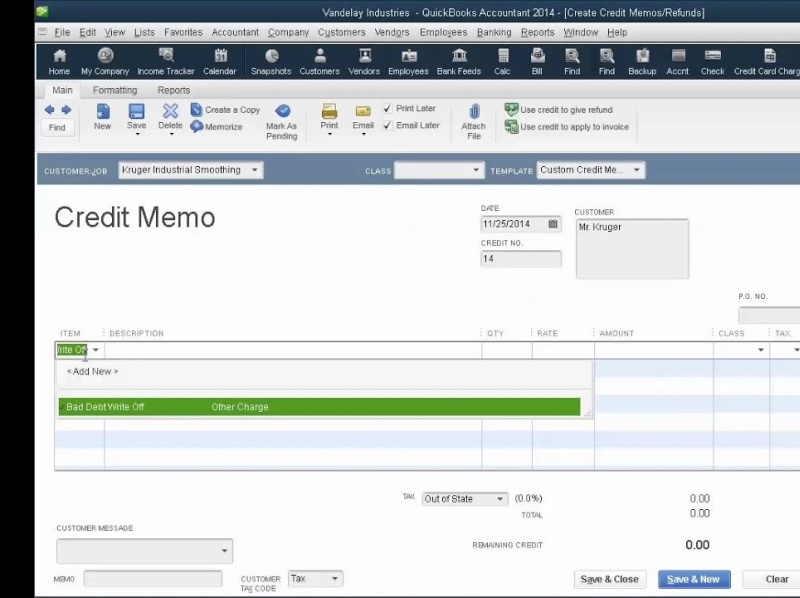The height and width of the screenshot is (598, 800).
Task: Click the Credit No. field
Action: [x=520, y=259]
